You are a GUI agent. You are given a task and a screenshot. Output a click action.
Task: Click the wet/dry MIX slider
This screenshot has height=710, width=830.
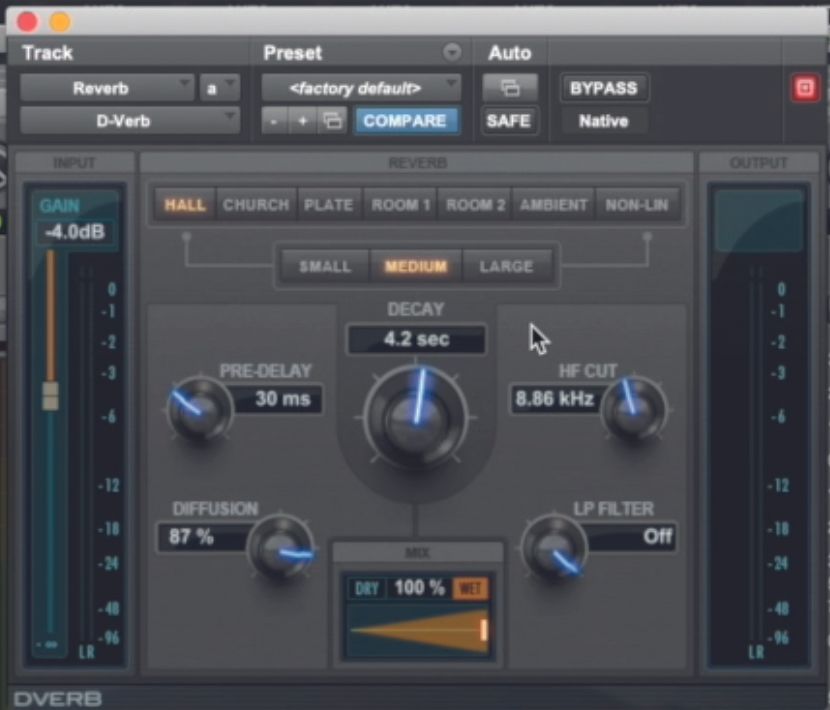click(417, 630)
